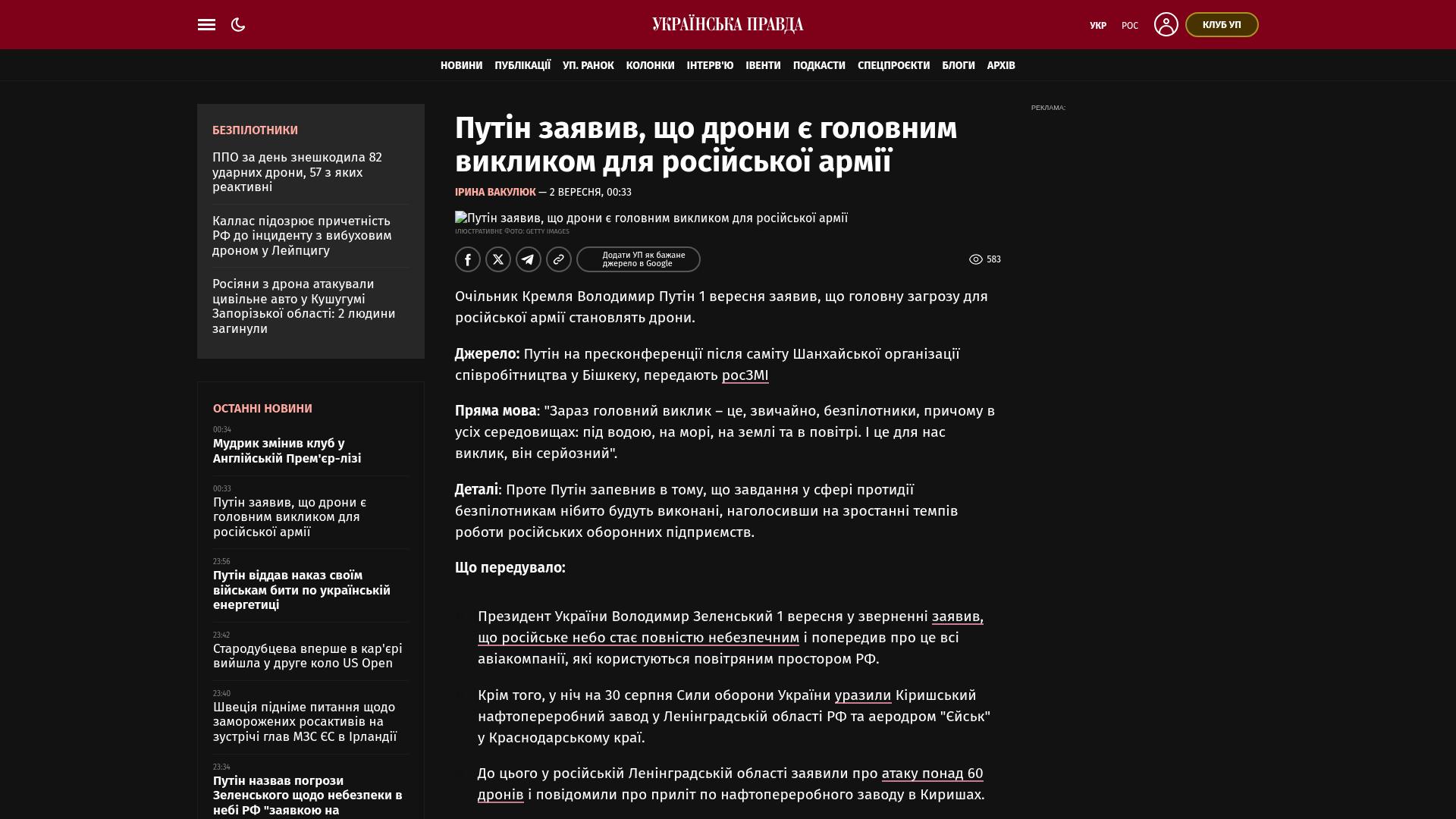Go to the ПОДКАСТИ section
Image resolution: width=1456 pixels, height=819 pixels.
tap(819, 65)
